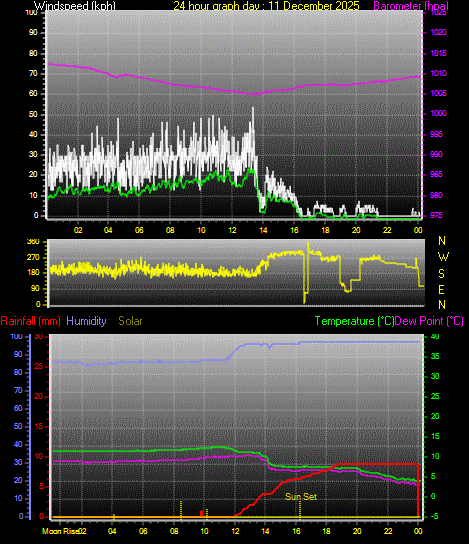Screen dimensions: 469x544
Task: Click the "Rainfall (mm)" legend label
Action: point(31,321)
